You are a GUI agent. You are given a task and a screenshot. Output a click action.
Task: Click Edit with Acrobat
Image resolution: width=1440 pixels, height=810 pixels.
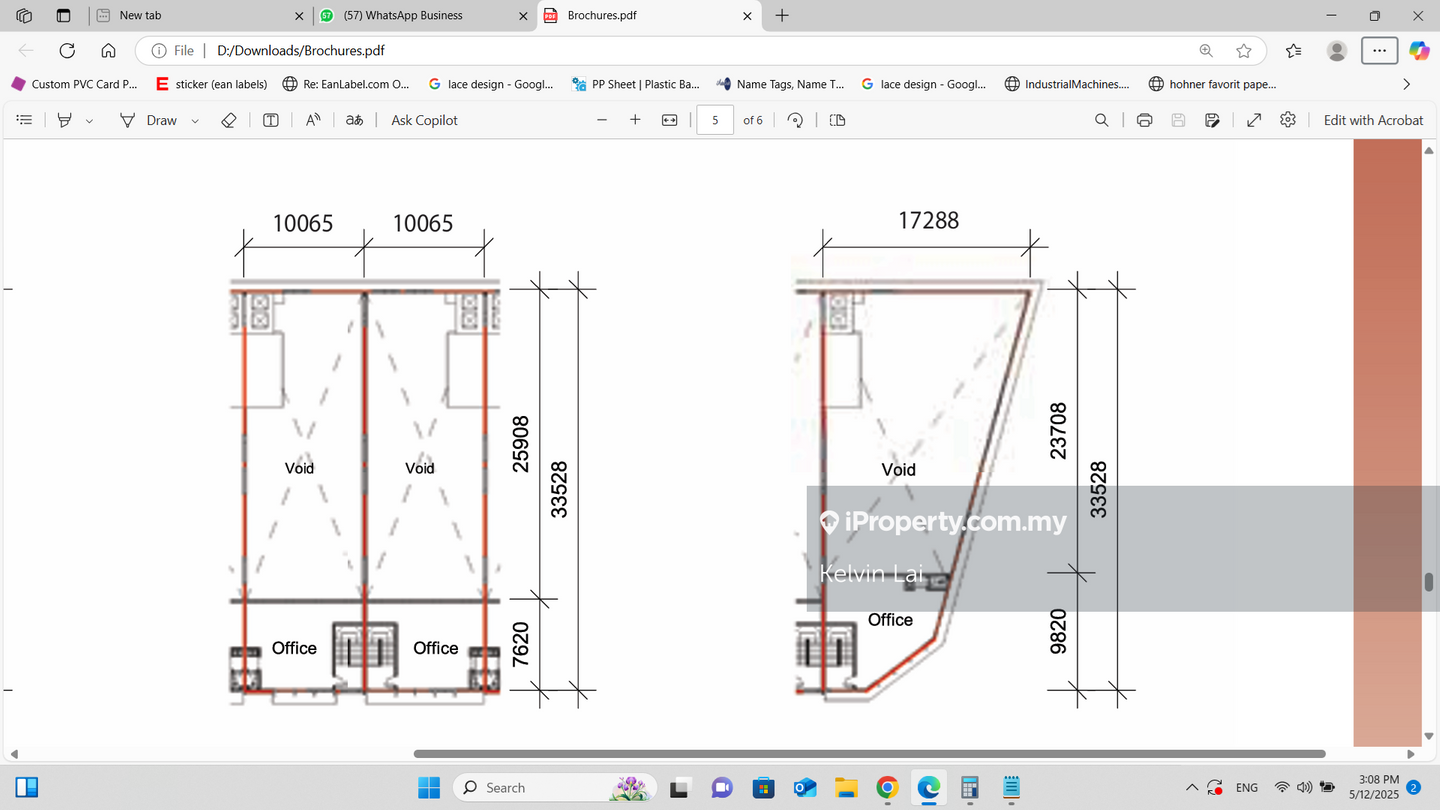[x=1372, y=120]
